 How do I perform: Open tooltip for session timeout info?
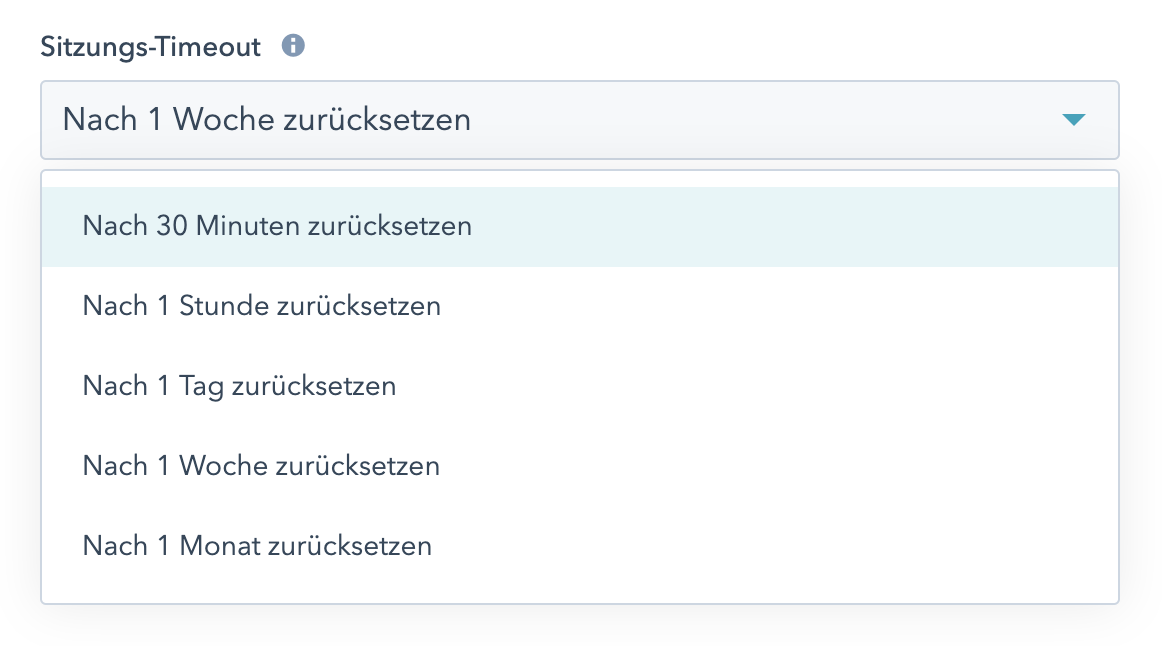293,46
